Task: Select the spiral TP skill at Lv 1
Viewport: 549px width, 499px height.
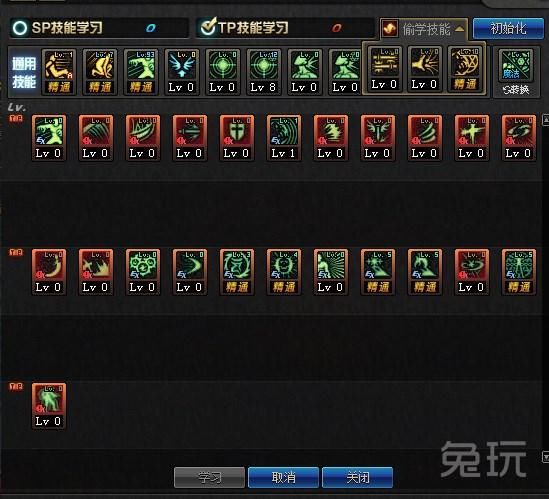Action: (x=284, y=138)
